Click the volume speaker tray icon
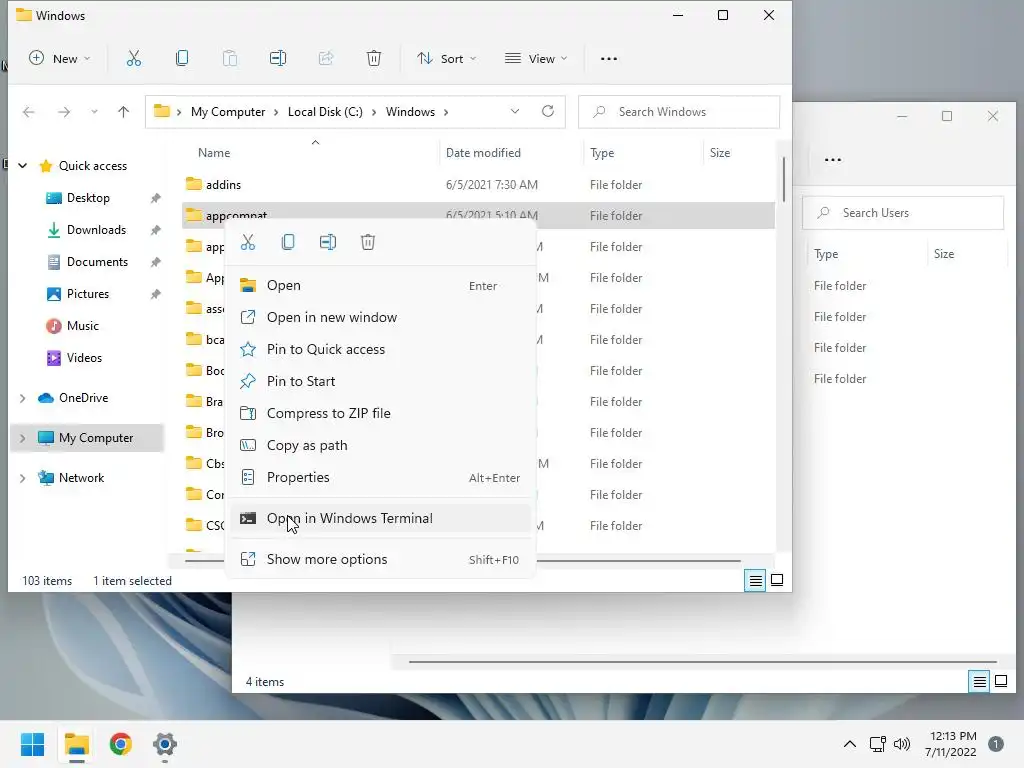 click(x=902, y=744)
